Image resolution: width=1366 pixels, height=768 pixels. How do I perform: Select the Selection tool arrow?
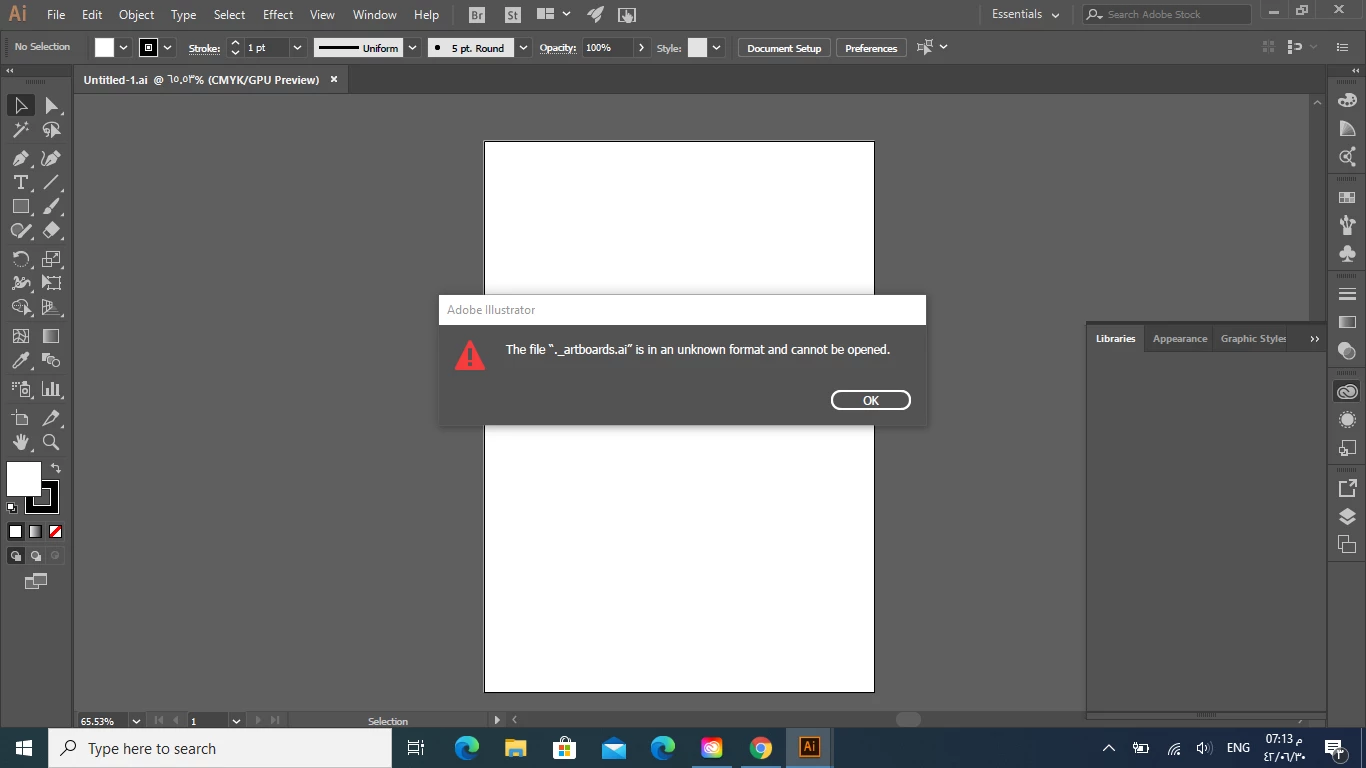coord(21,105)
